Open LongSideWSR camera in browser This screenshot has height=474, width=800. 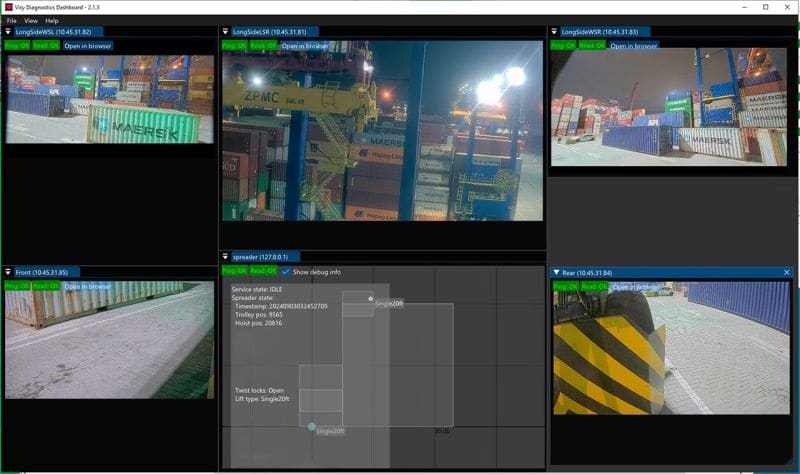pos(634,46)
